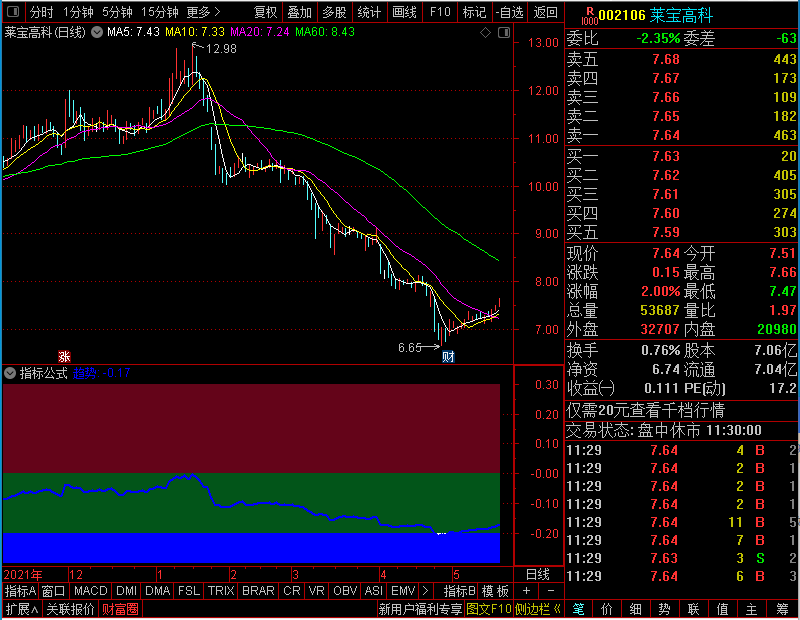The height and width of the screenshot is (620, 800).
Task: Switch to 分时 view
Action: click(41, 12)
